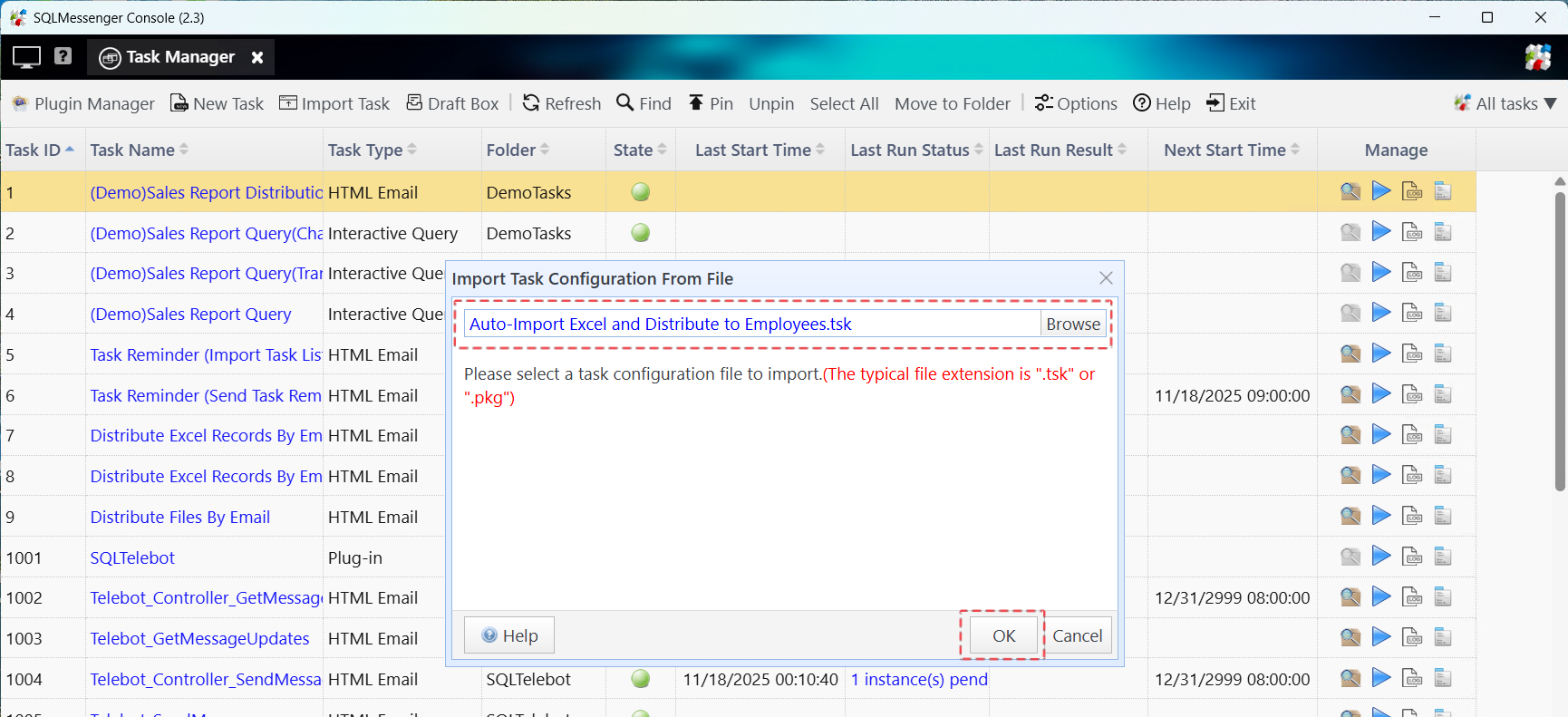Click the Refresh icon in the toolbar
The height and width of the screenshot is (717, 1568).
point(531,103)
